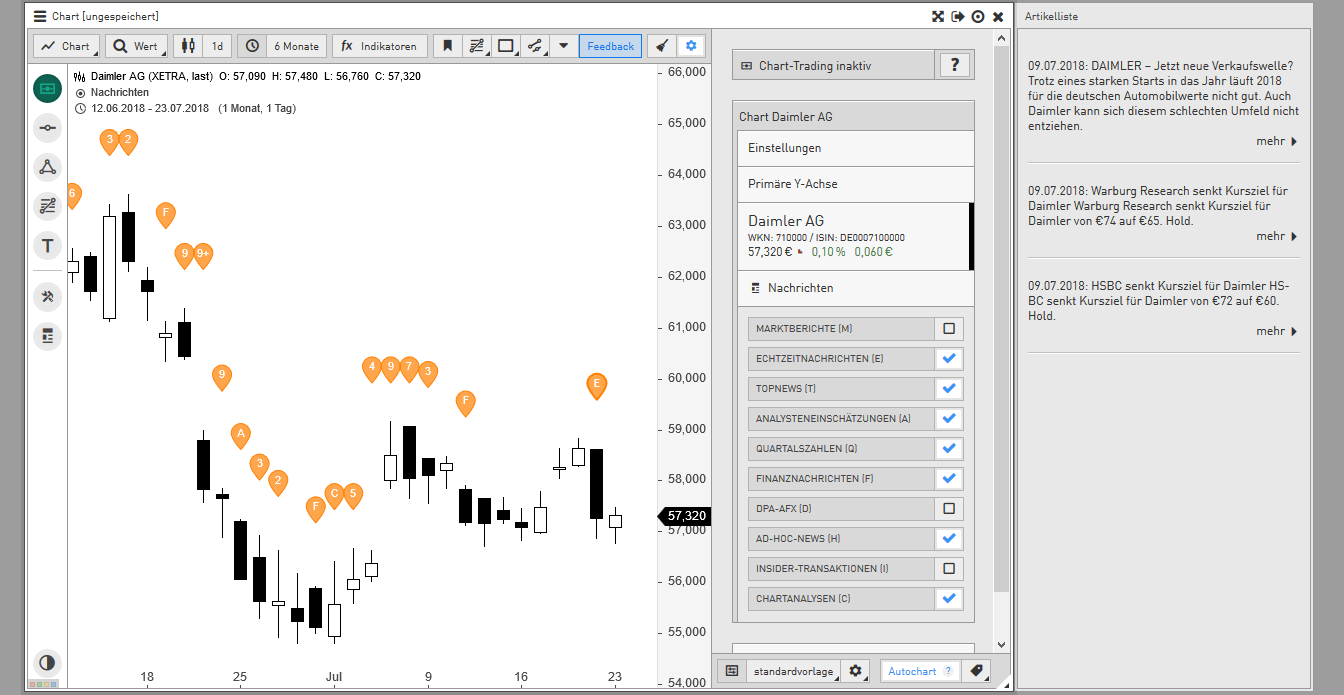Image resolution: width=1344 pixels, height=695 pixels.
Task: Expand the small down-arrow toolbar dropdown
Action: (x=563, y=46)
